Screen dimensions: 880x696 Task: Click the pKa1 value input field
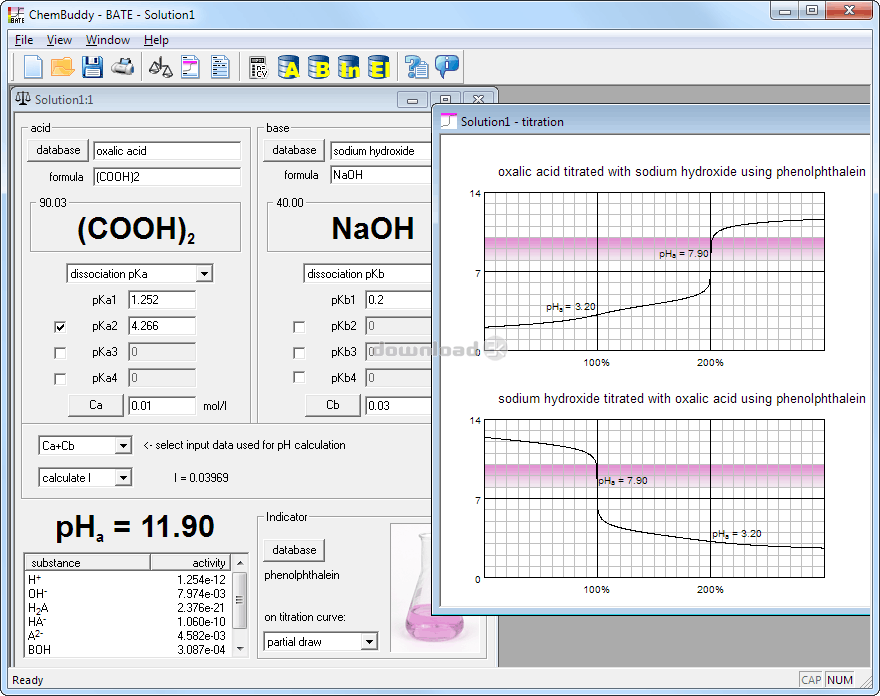pyautogui.click(x=161, y=300)
